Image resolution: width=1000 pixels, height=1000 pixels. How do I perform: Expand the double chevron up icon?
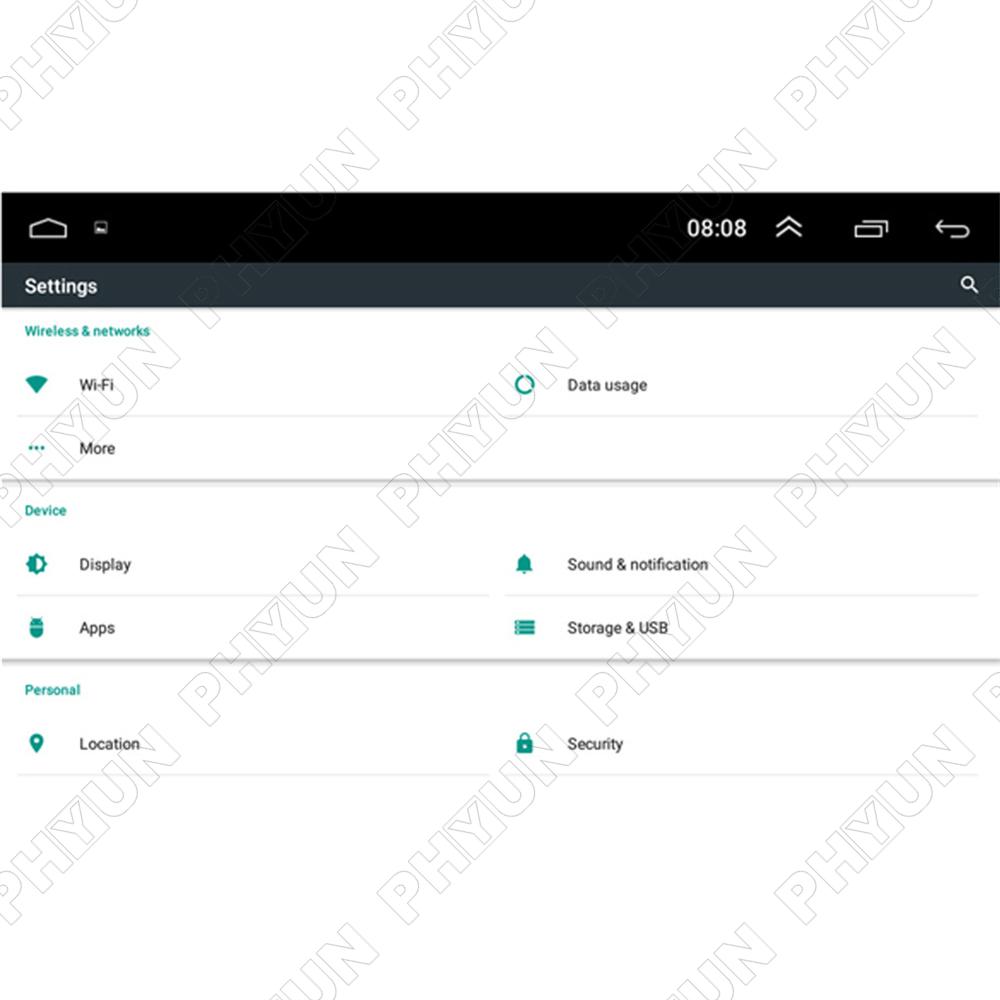[x=789, y=228]
